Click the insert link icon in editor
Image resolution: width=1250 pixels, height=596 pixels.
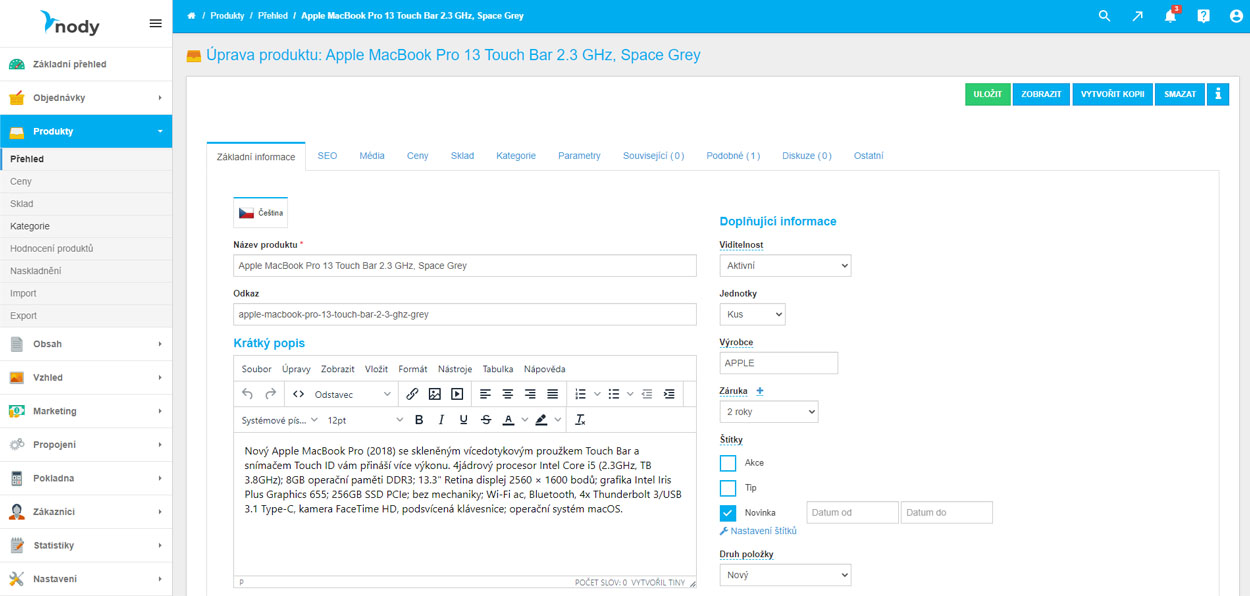(412, 394)
